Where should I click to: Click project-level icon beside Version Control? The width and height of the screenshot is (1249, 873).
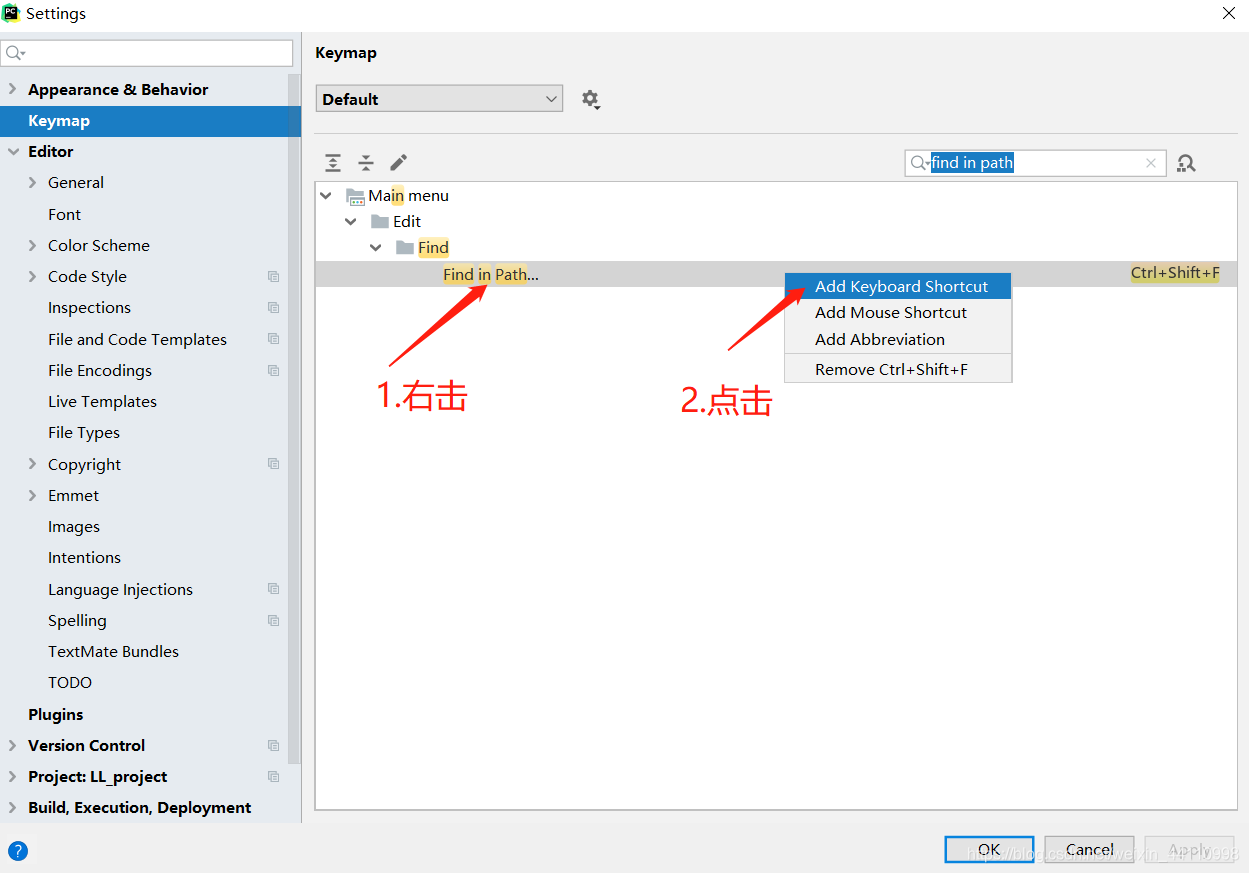point(273,745)
